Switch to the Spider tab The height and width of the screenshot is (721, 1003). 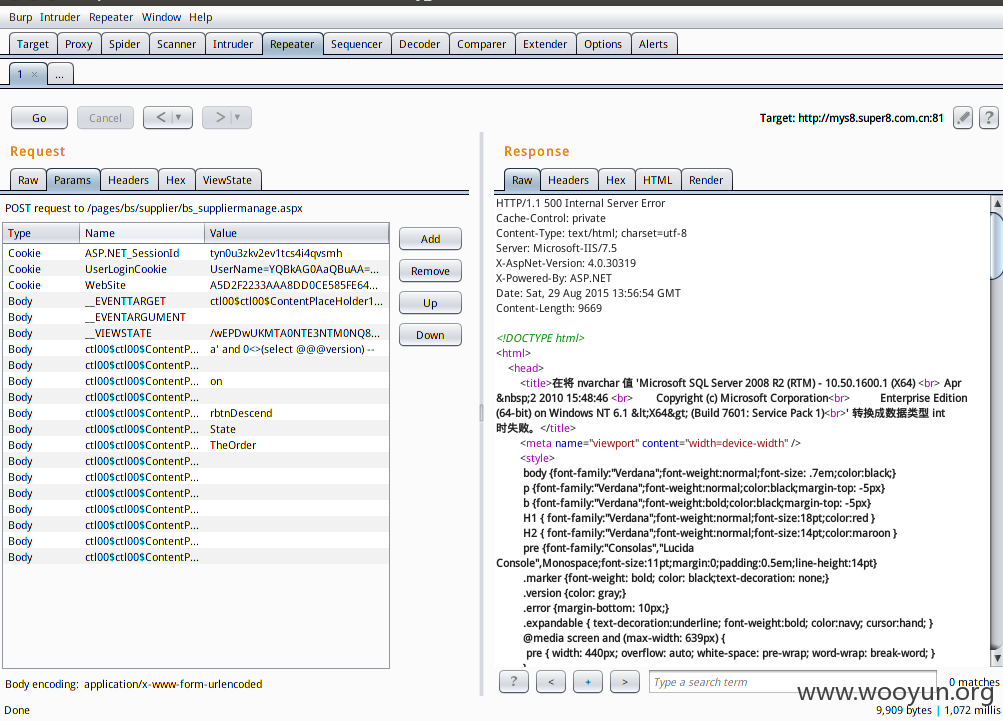[124, 44]
